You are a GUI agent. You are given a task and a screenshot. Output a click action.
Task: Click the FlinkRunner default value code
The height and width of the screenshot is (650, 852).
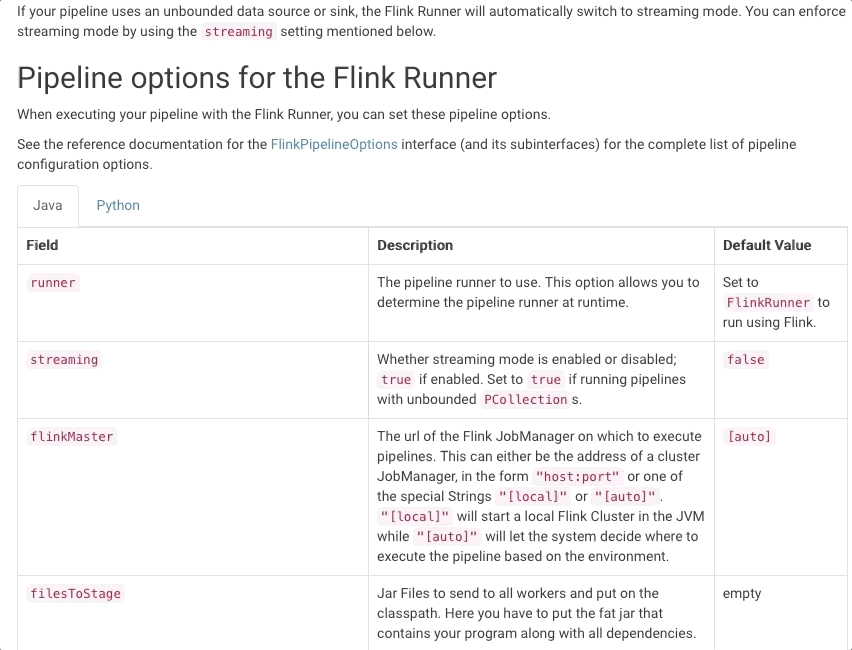tap(769, 302)
